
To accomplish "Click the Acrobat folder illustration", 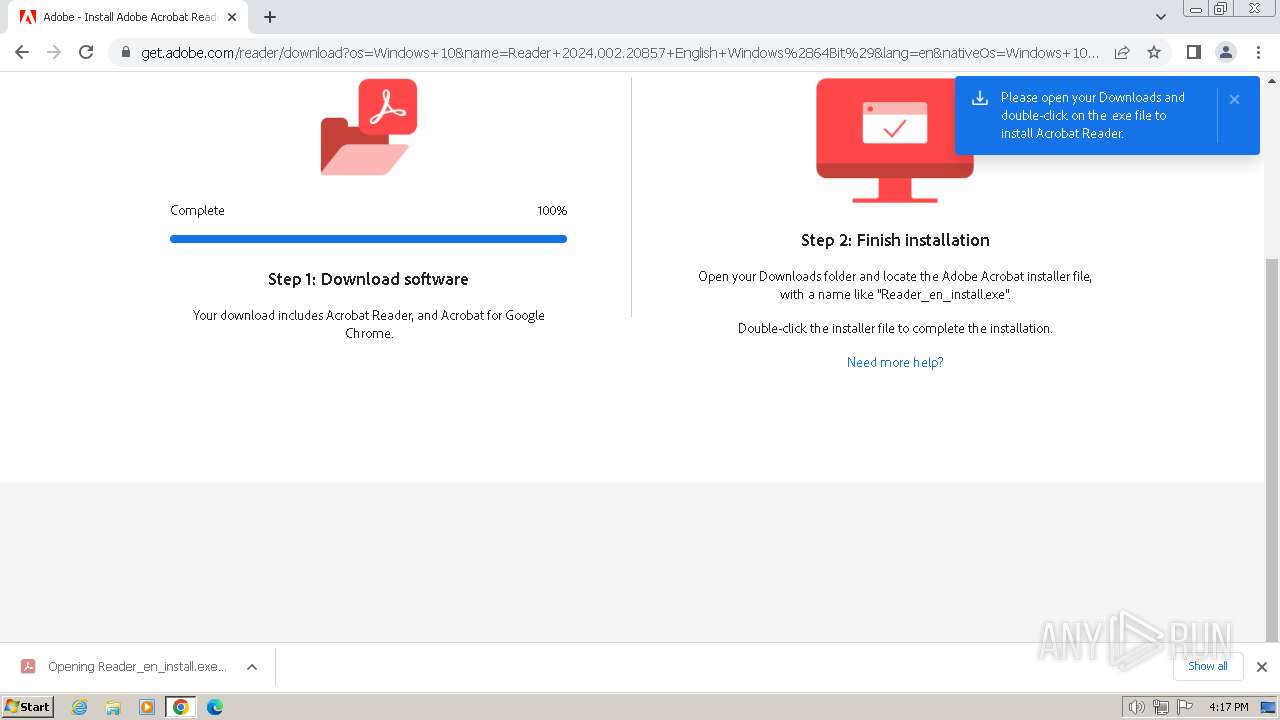I will tap(368, 127).
